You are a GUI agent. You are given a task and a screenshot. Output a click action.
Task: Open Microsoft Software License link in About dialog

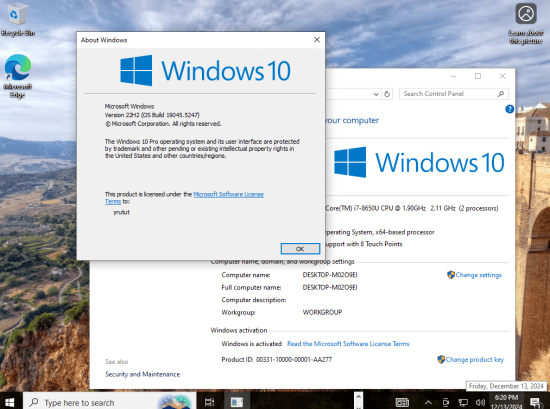click(228, 194)
